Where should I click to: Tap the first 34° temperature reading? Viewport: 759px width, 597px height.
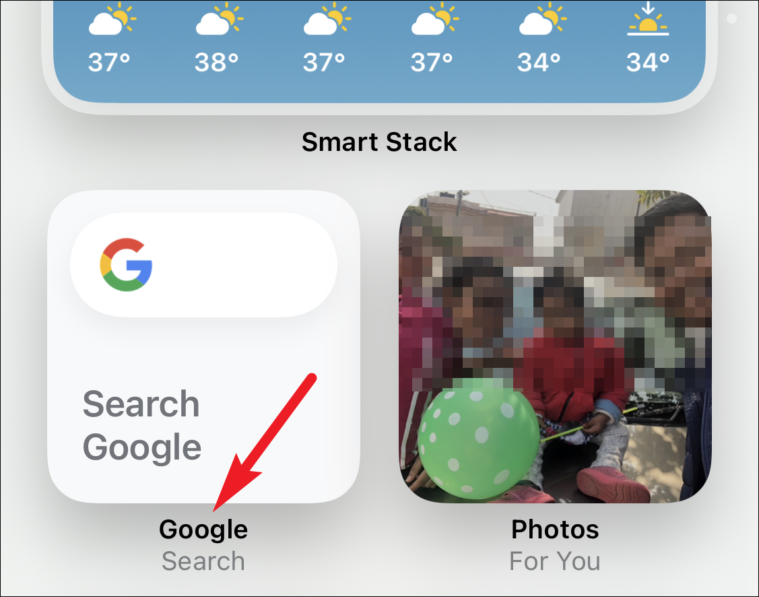pyautogui.click(x=539, y=62)
